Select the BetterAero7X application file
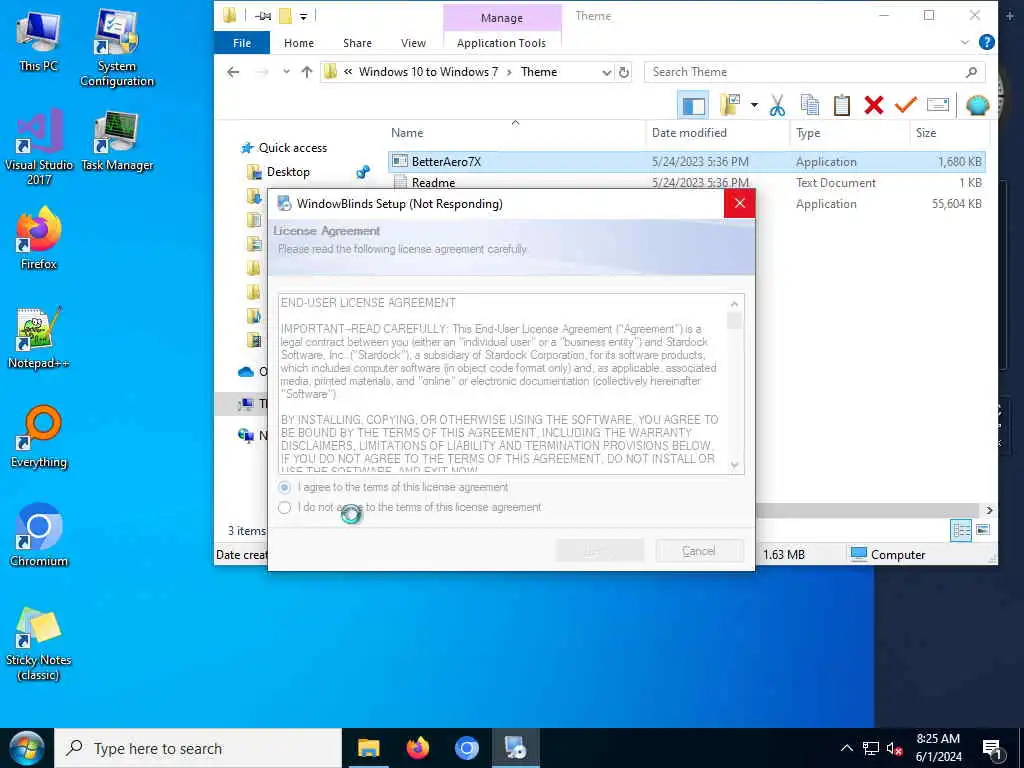The height and width of the screenshot is (768, 1024). click(686, 161)
